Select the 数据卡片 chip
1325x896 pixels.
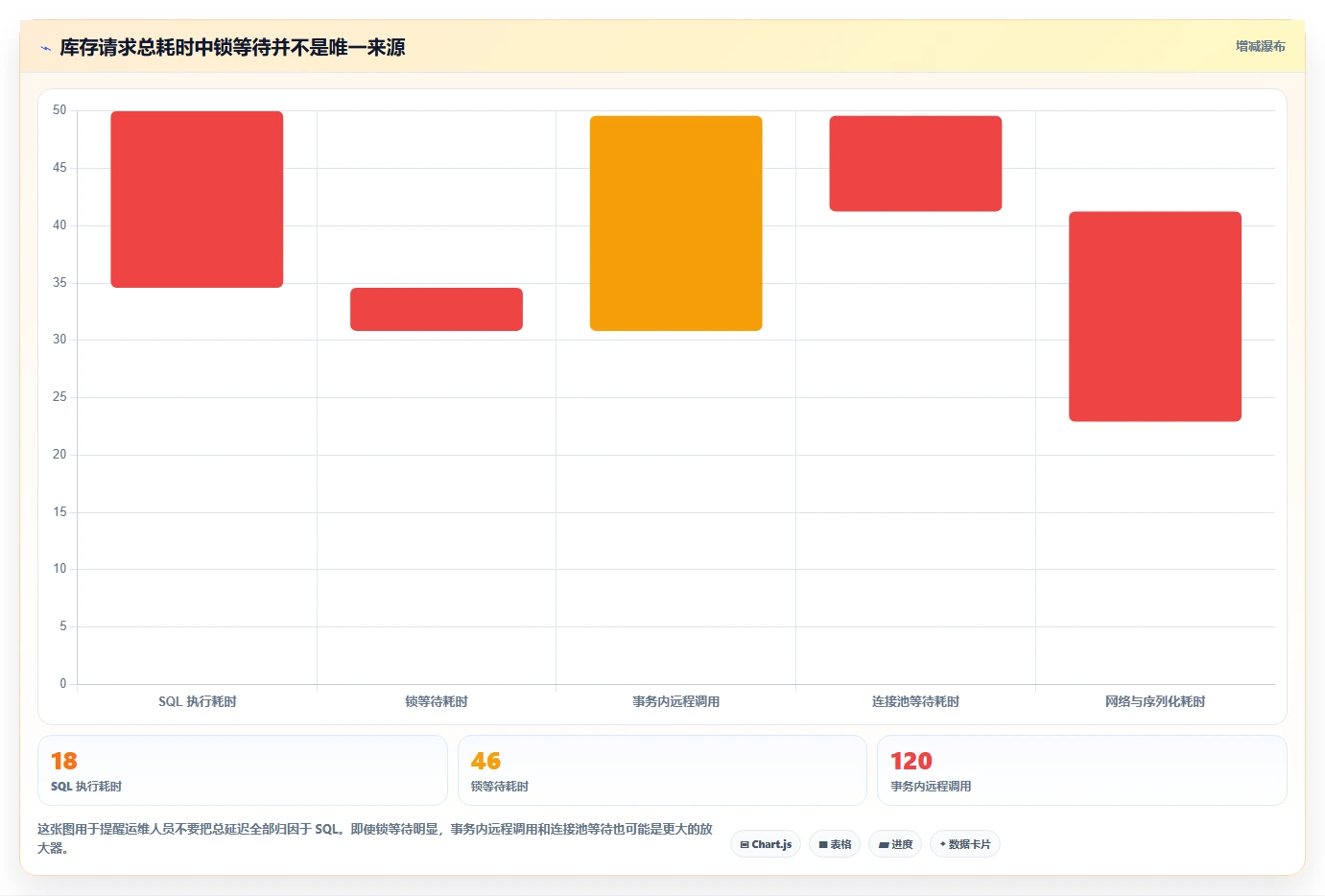[x=964, y=844]
